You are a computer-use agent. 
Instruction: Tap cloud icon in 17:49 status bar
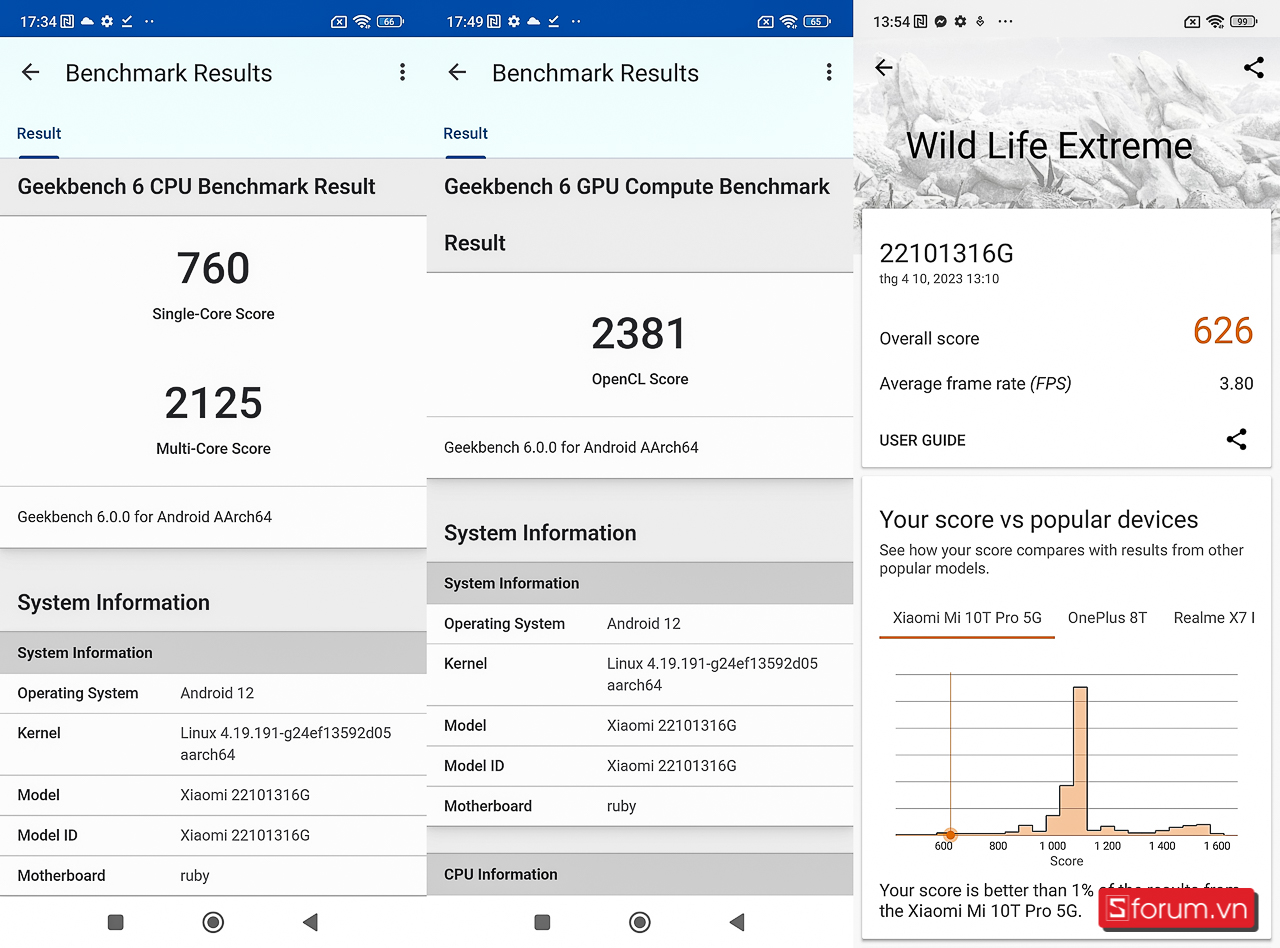point(533,21)
